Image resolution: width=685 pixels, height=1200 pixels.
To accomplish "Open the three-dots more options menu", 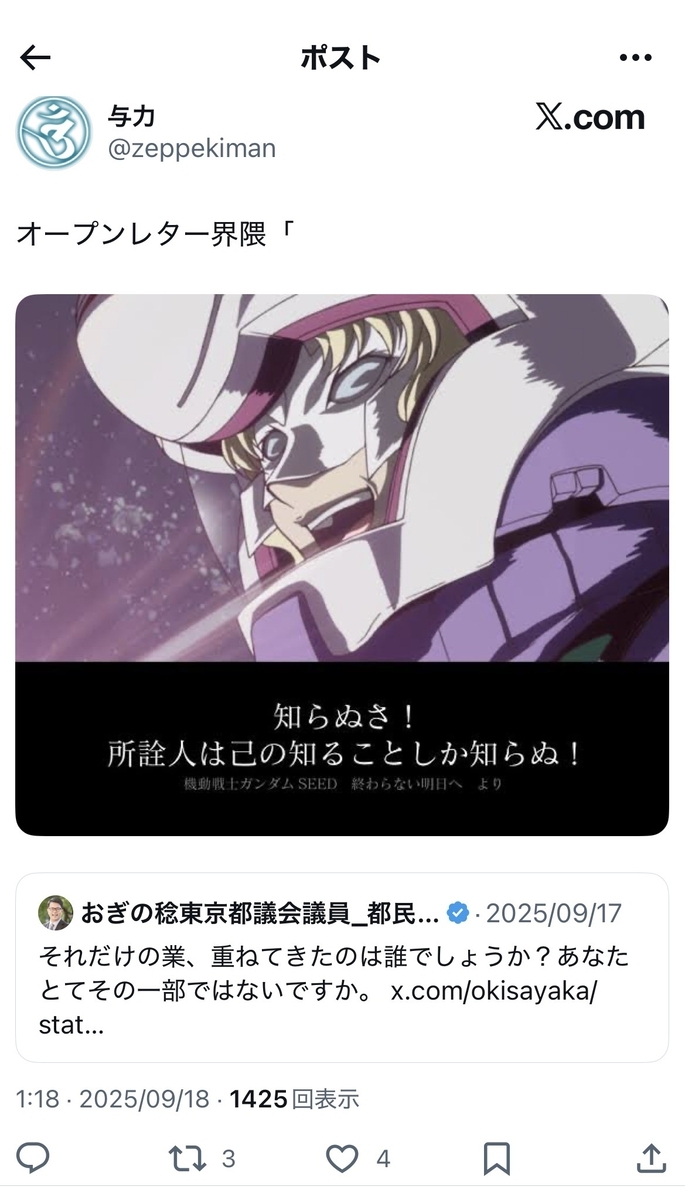I will tap(635, 58).
